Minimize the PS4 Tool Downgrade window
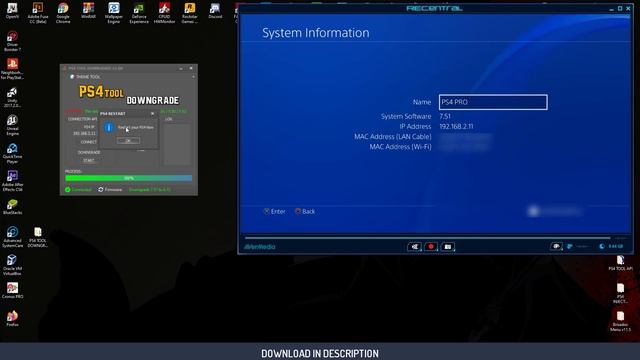 [181, 68]
